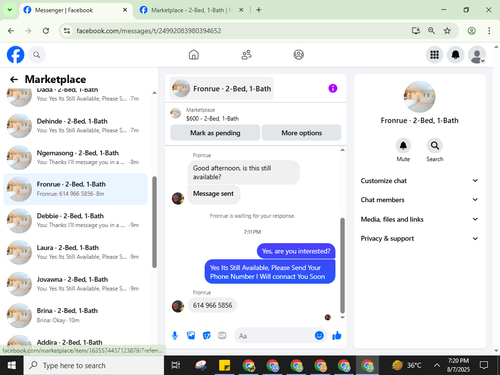Open the emoji picker
This screenshot has height=375, width=500.
point(319,335)
